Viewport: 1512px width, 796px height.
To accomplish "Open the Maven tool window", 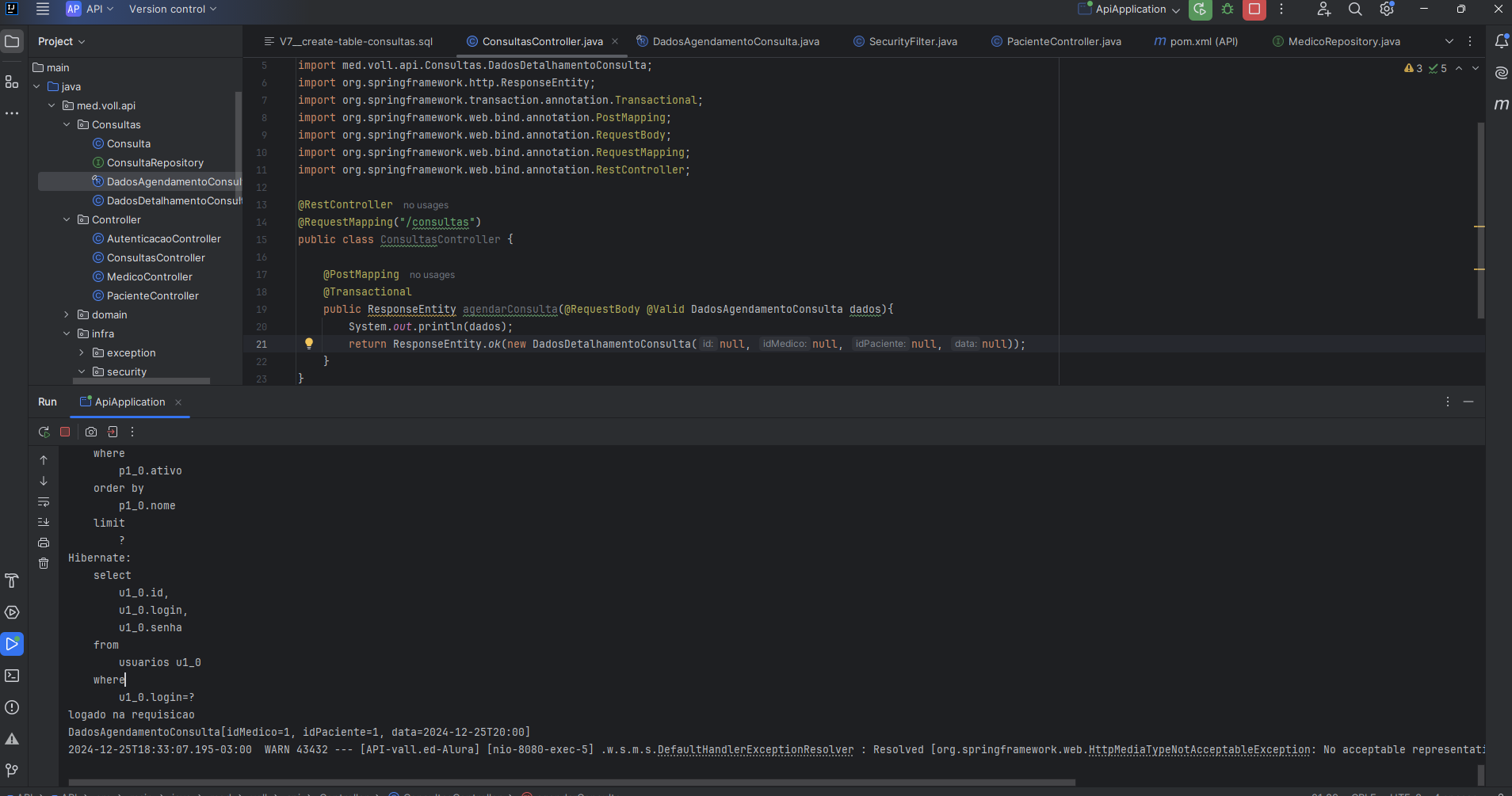I will click(1501, 105).
